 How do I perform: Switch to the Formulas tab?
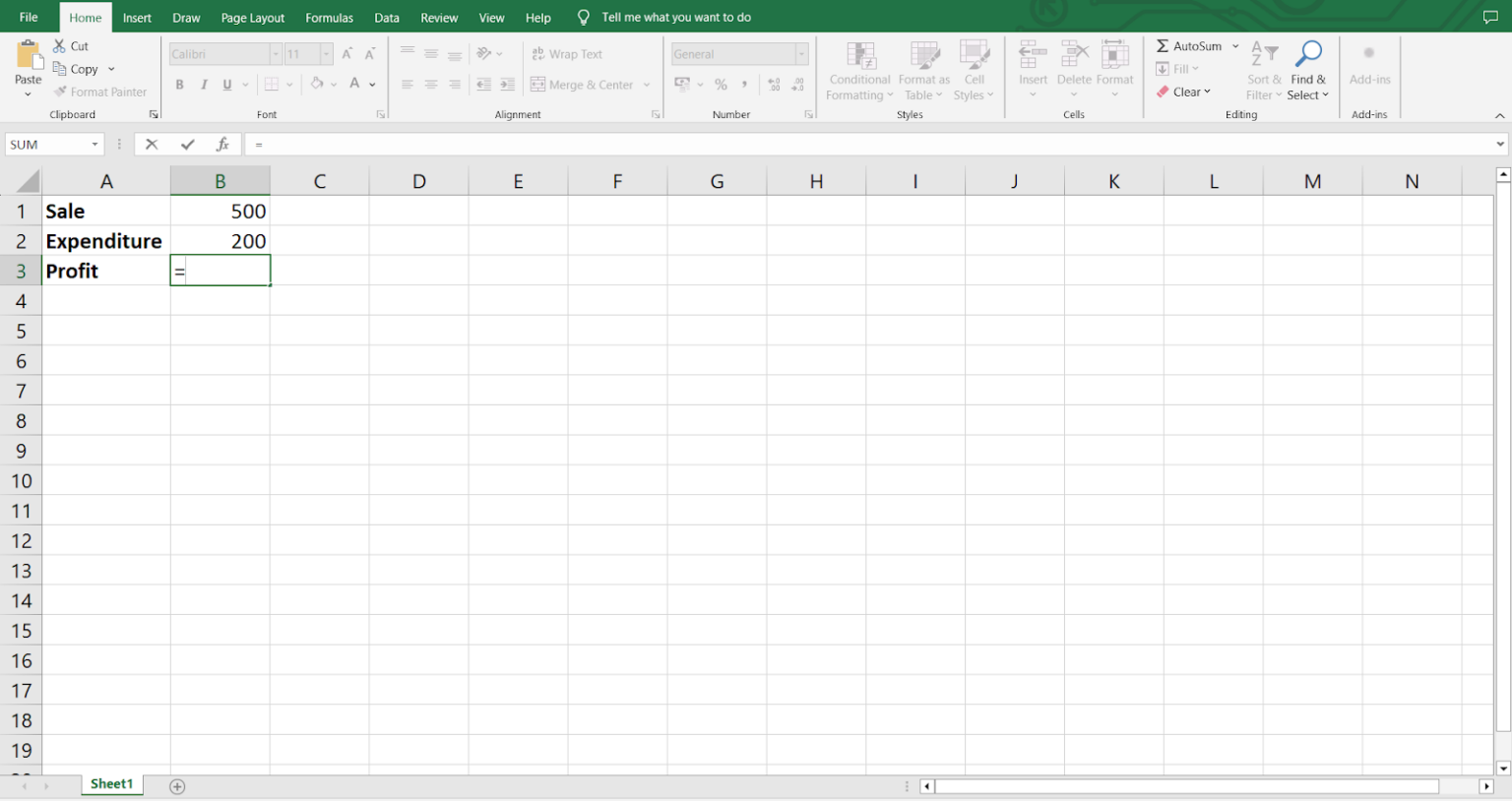pos(329,17)
